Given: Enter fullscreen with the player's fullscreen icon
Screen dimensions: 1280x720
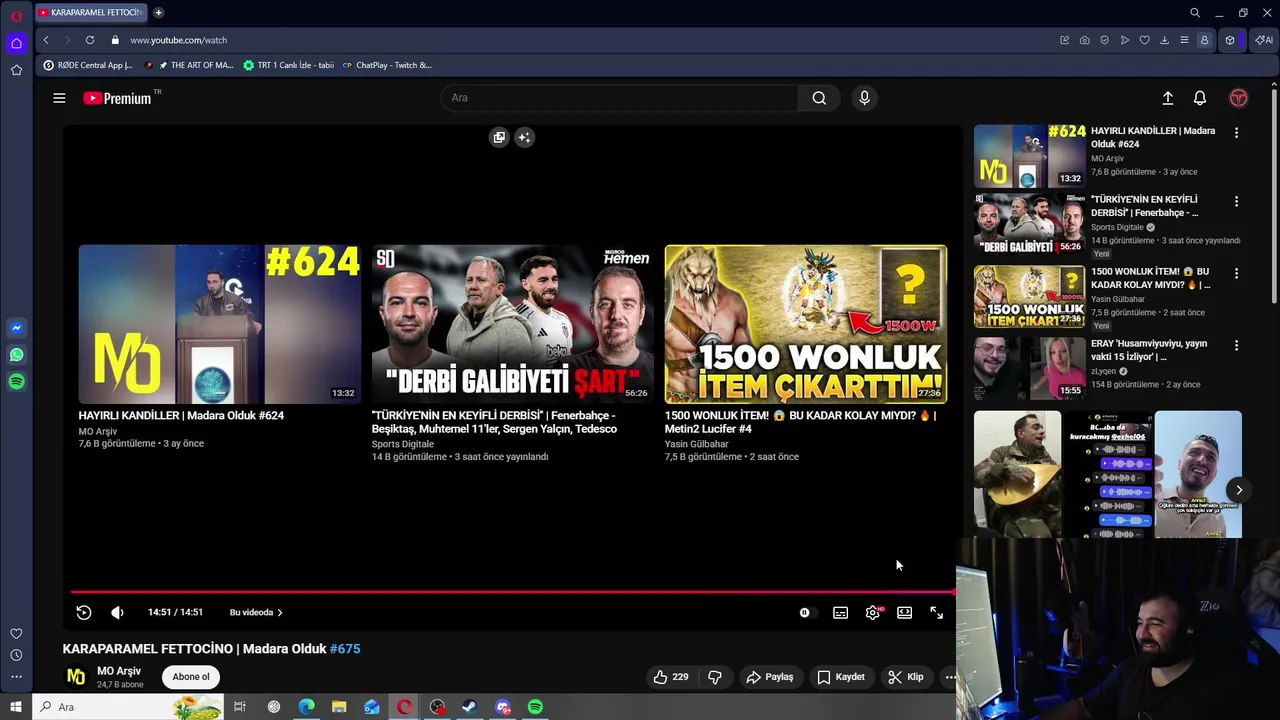Looking at the screenshot, I should point(936,612).
